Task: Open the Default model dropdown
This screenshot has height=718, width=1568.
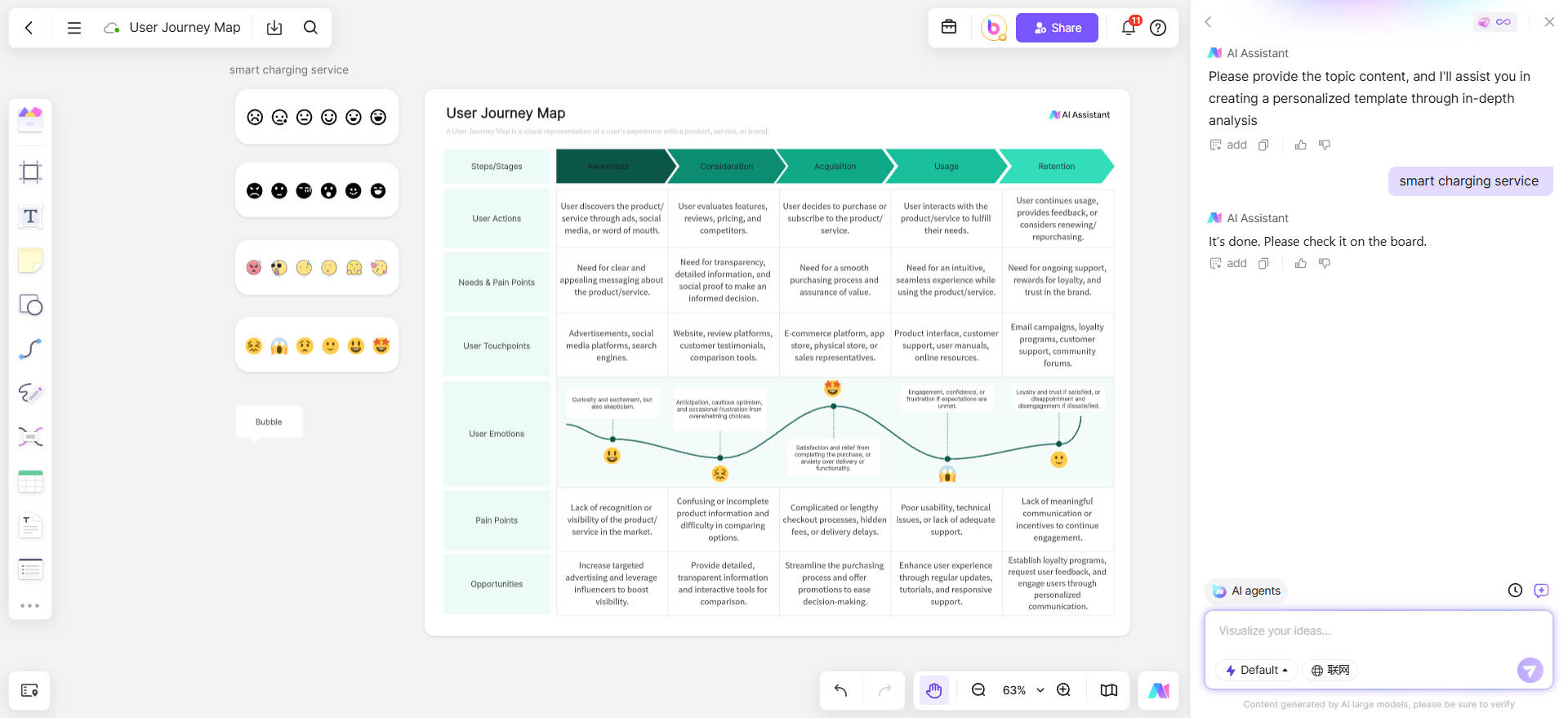Action: point(1256,670)
